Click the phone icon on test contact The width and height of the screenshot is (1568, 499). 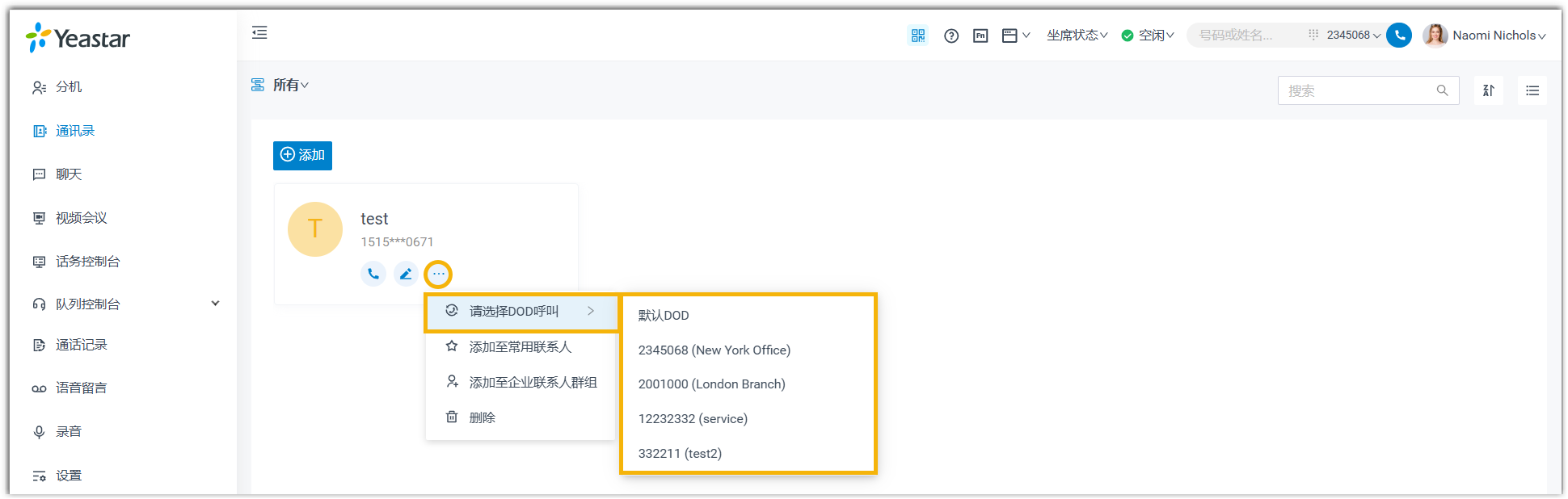coord(373,275)
